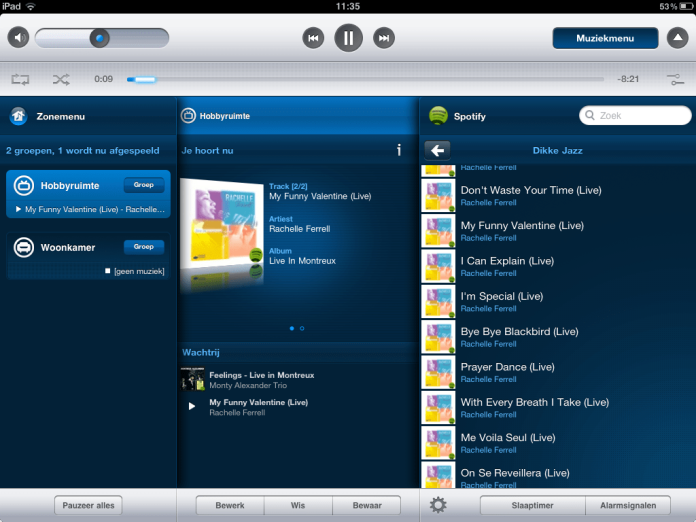Select Don't Waste Your Time (Live)
Screen dimensions: 696x522
(x=558, y=195)
